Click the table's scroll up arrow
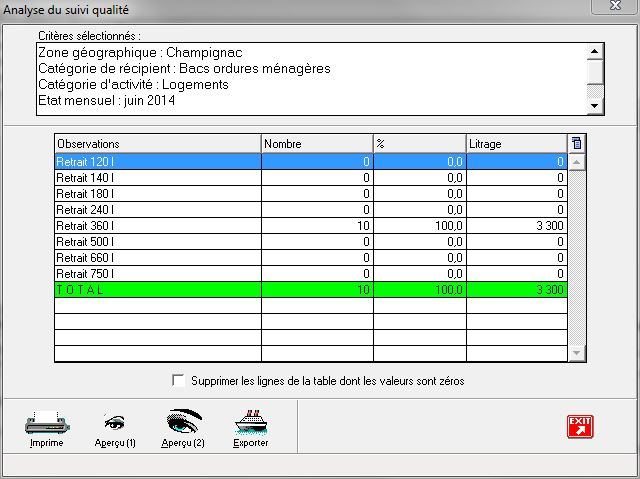The height and width of the screenshot is (479, 640). point(577,161)
